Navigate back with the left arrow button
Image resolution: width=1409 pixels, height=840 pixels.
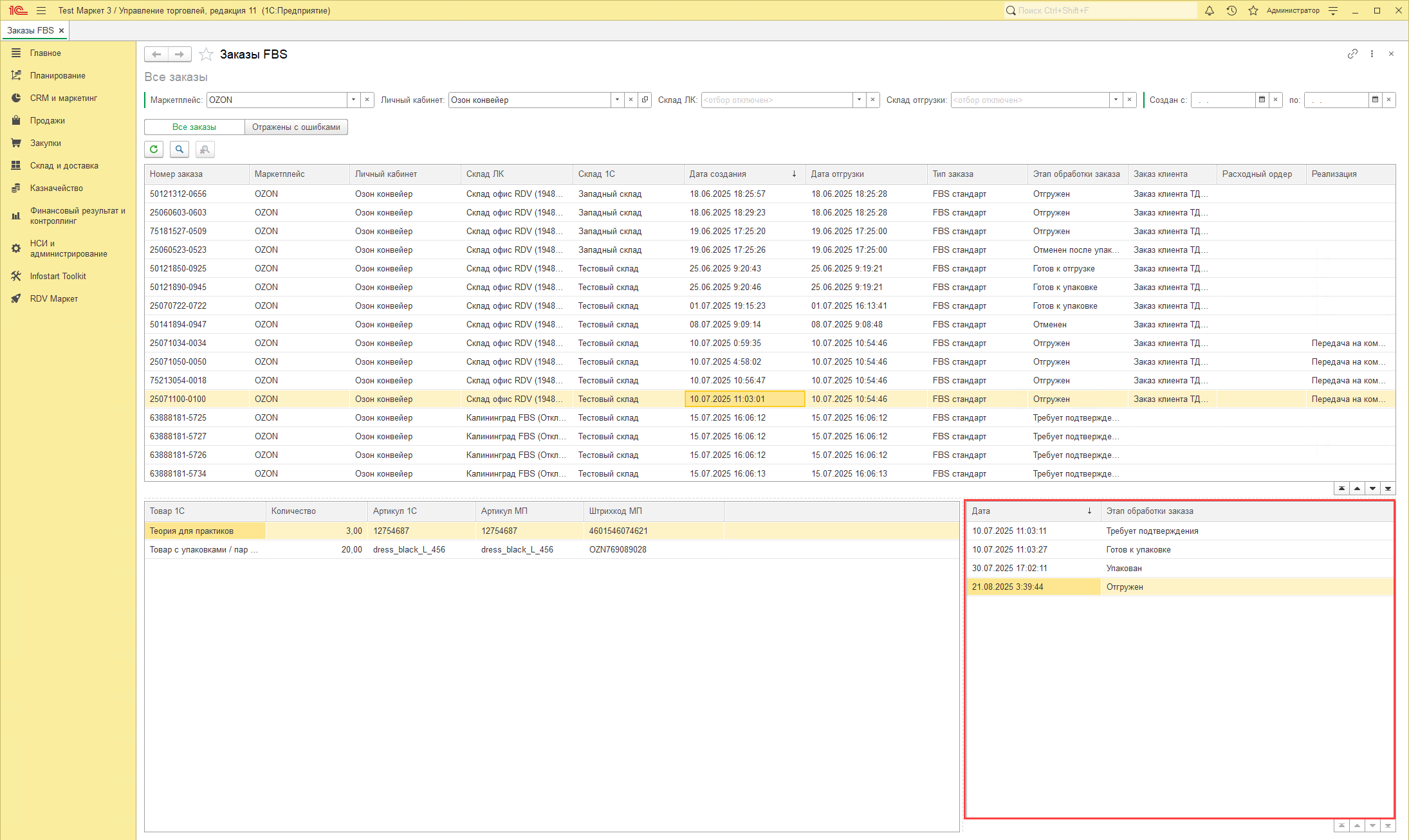point(156,54)
